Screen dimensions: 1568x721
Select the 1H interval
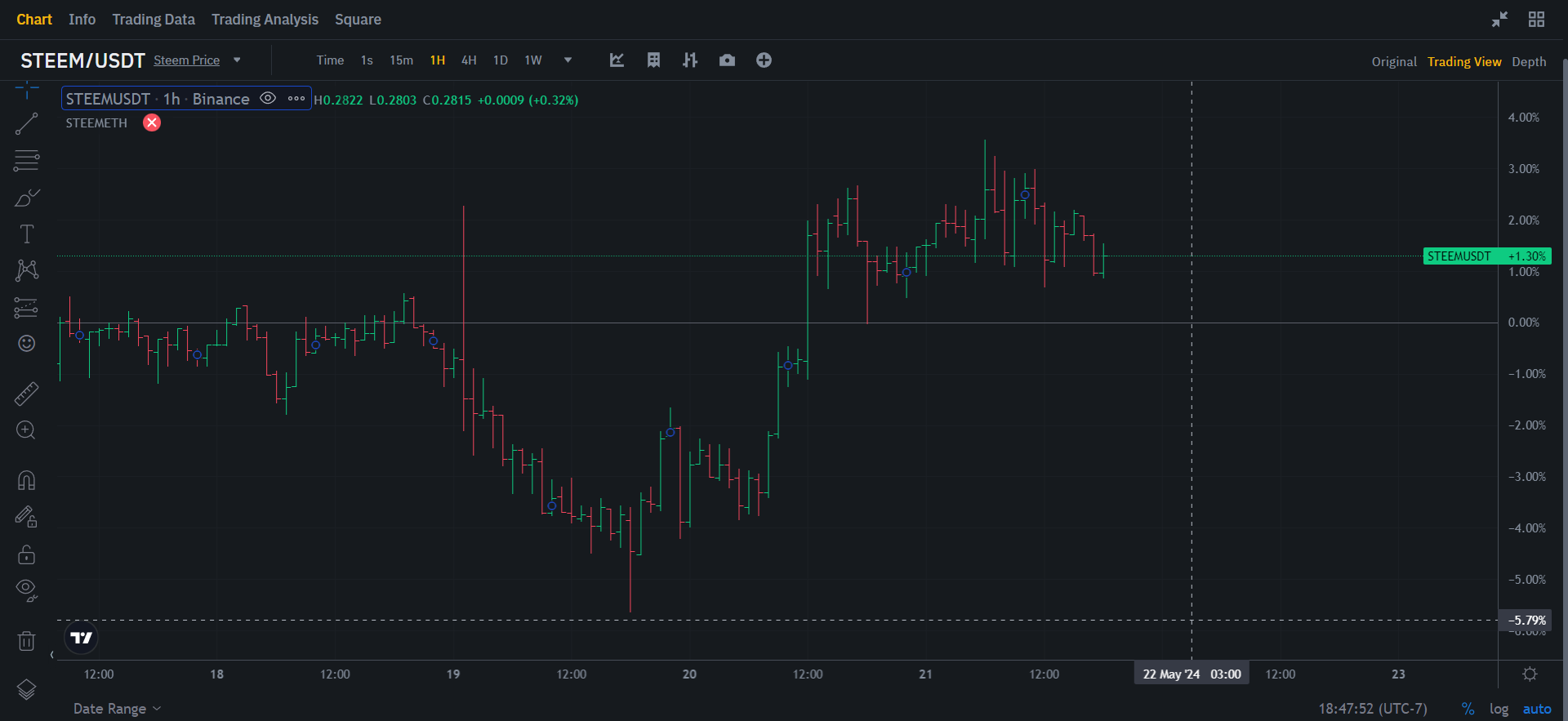coord(438,60)
